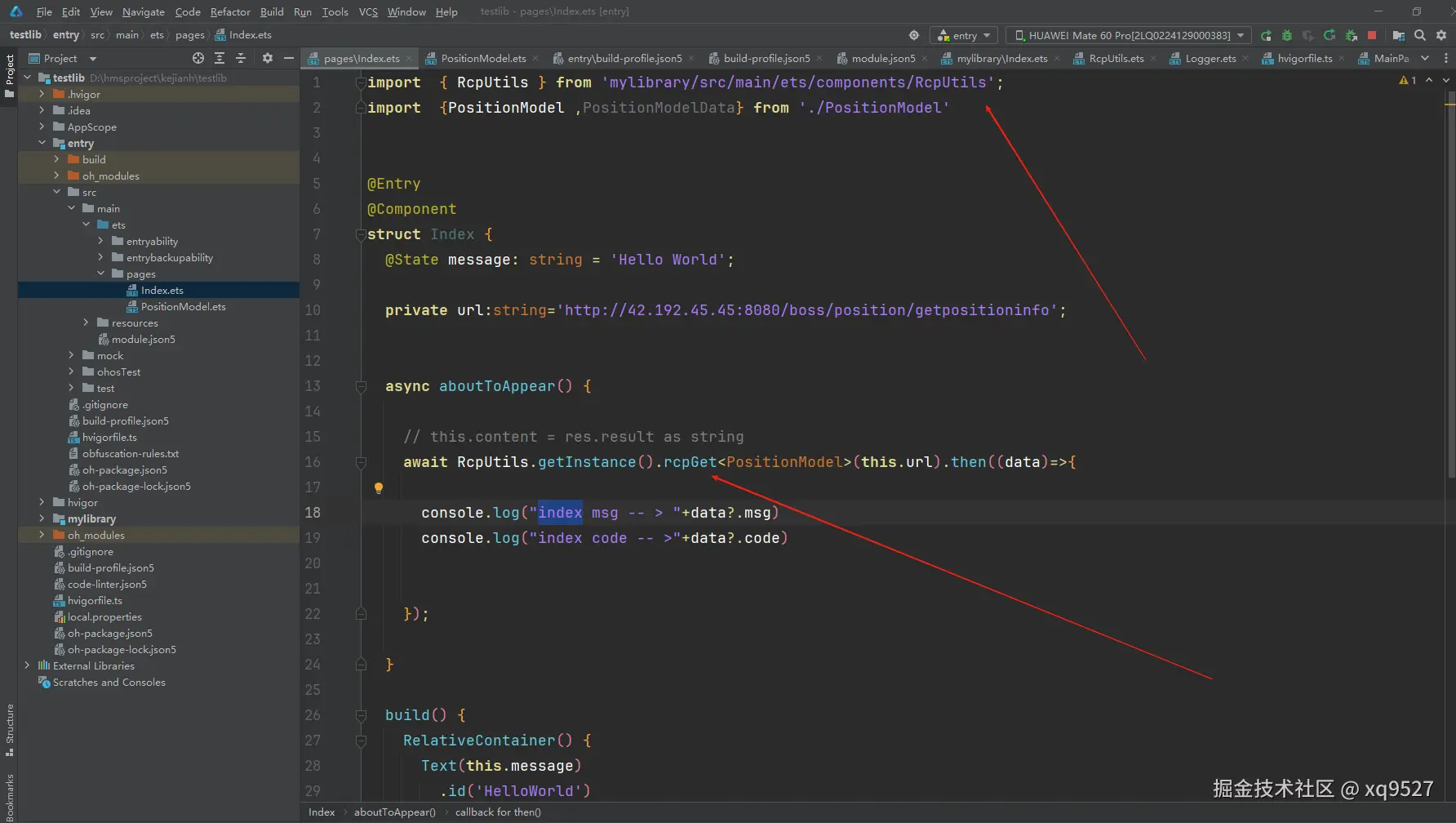The height and width of the screenshot is (823, 1456).
Task: Close the PositionModel.ets editor tab
Action: point(535,58)
